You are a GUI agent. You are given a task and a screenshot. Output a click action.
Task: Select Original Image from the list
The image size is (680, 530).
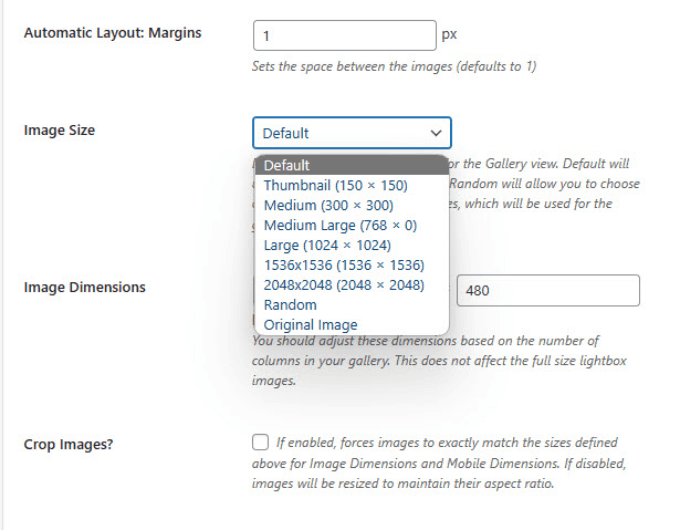pos(310,325)
